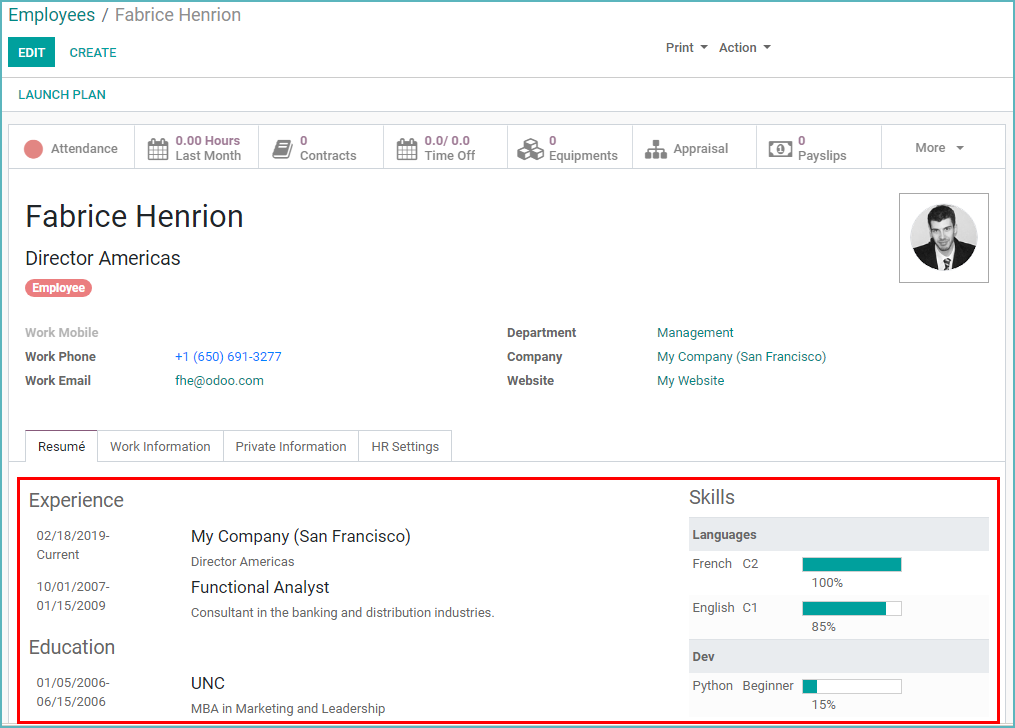Click the French C2 skill progress bar
The image size is (1015, 728).
pos(851,563)
